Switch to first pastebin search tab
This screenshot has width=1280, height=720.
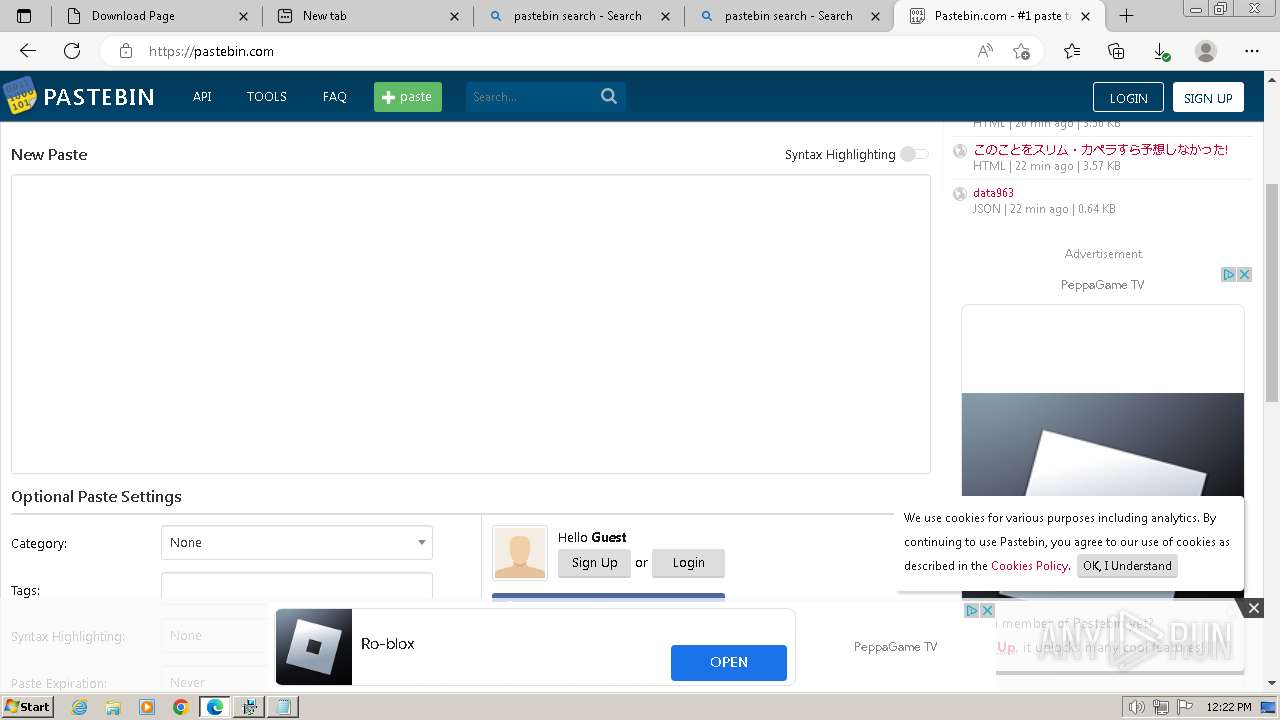click(577, 16)
